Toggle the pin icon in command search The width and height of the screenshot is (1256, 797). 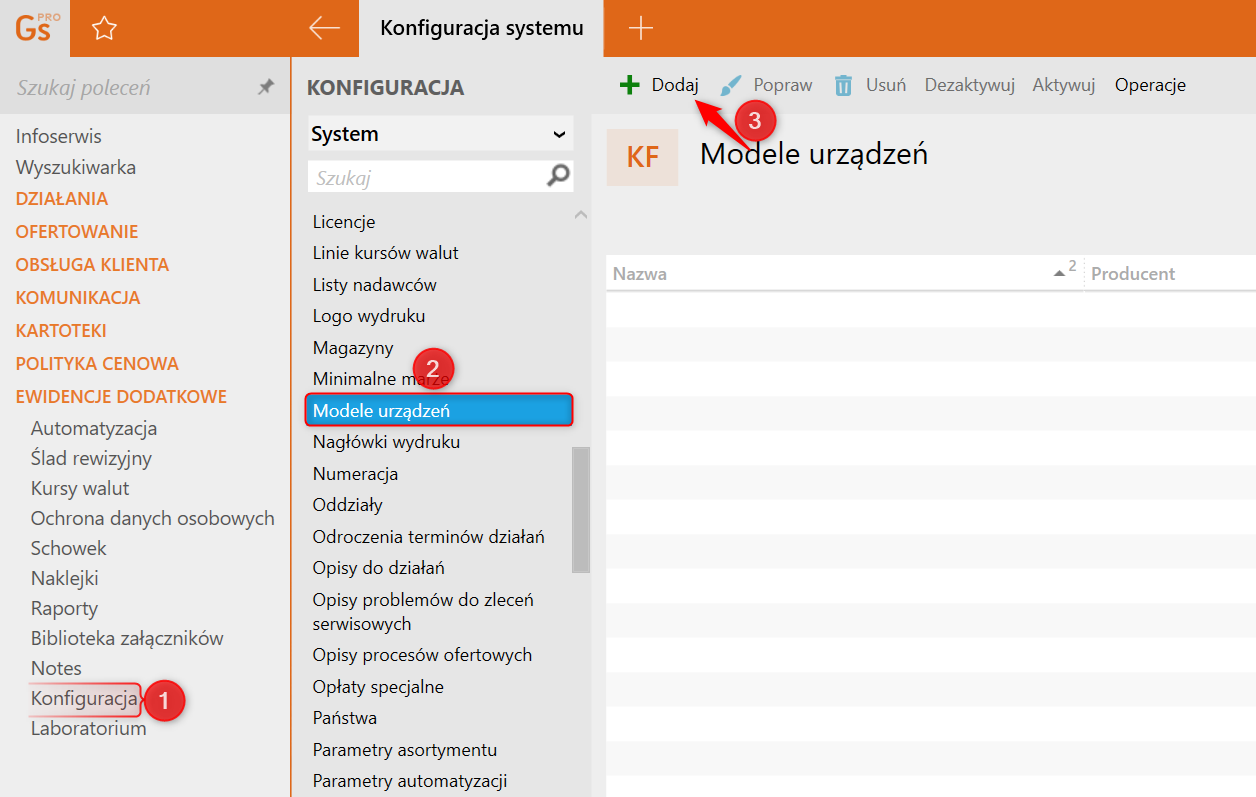(x=266, y=87)
